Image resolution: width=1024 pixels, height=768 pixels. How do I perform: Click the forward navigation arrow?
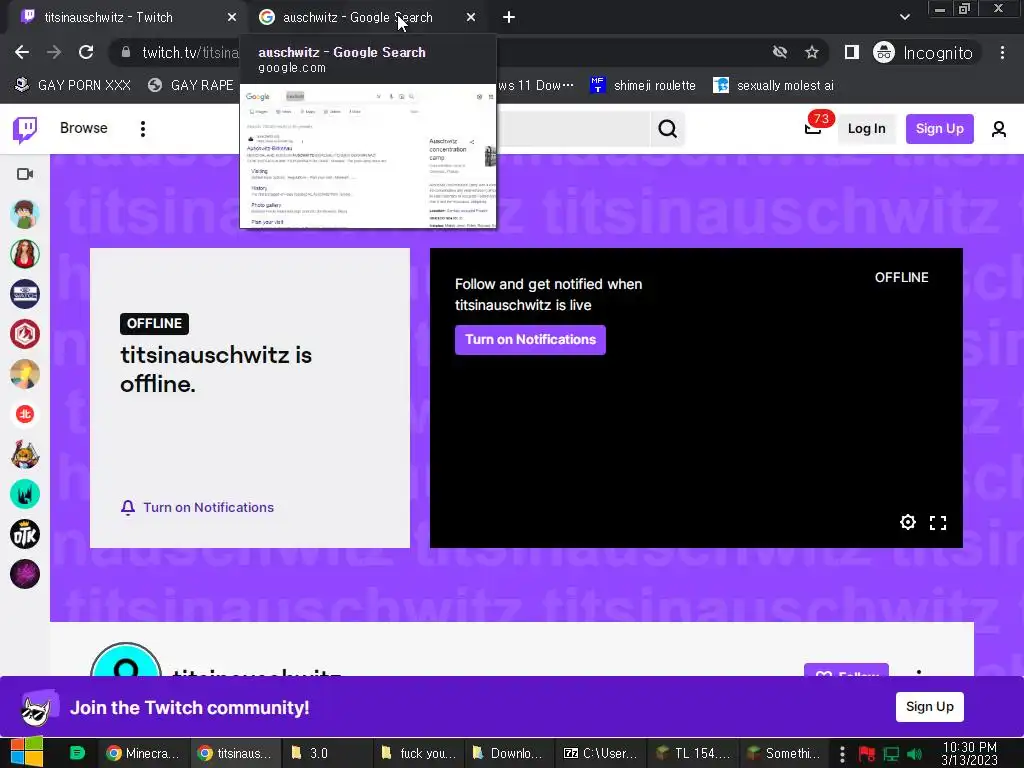(x=54, y=52)
